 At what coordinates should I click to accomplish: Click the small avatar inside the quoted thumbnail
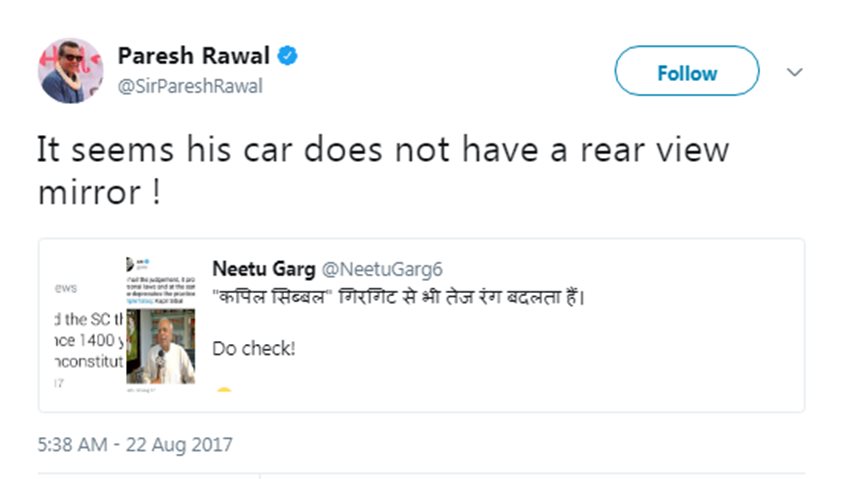tap(131, 265)
